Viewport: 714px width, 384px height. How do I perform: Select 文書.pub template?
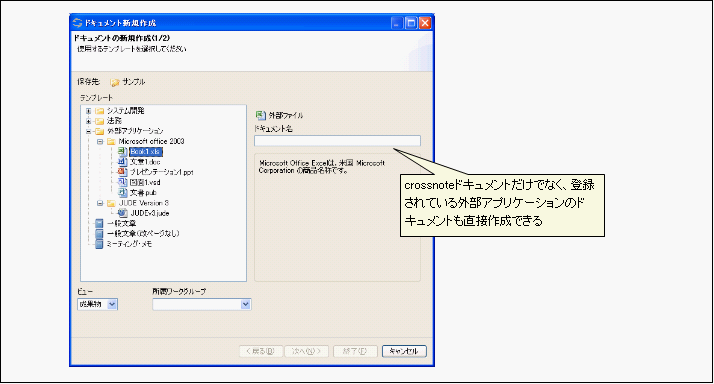[143, 193]
